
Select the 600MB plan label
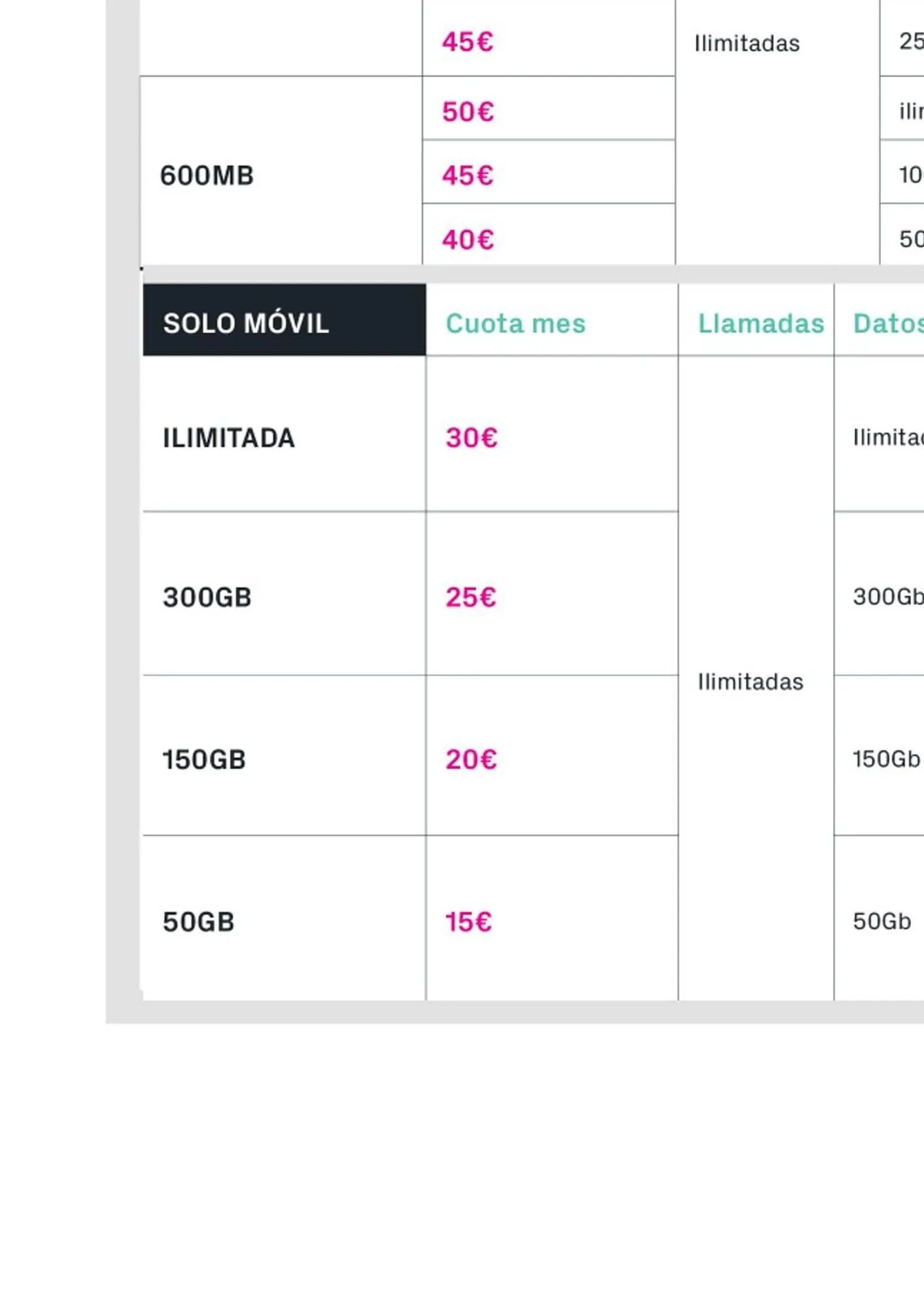(x=207, y=175)
